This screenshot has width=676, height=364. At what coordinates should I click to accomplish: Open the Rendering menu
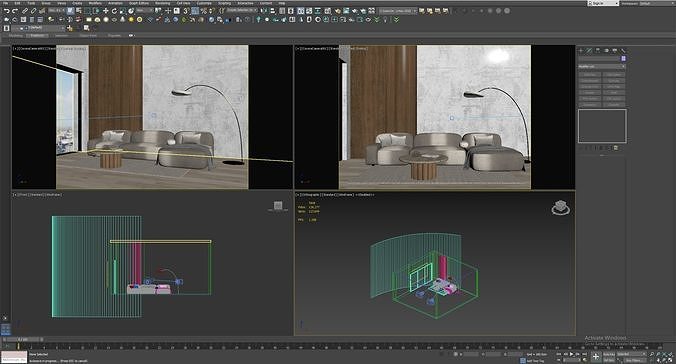[163, 3]
